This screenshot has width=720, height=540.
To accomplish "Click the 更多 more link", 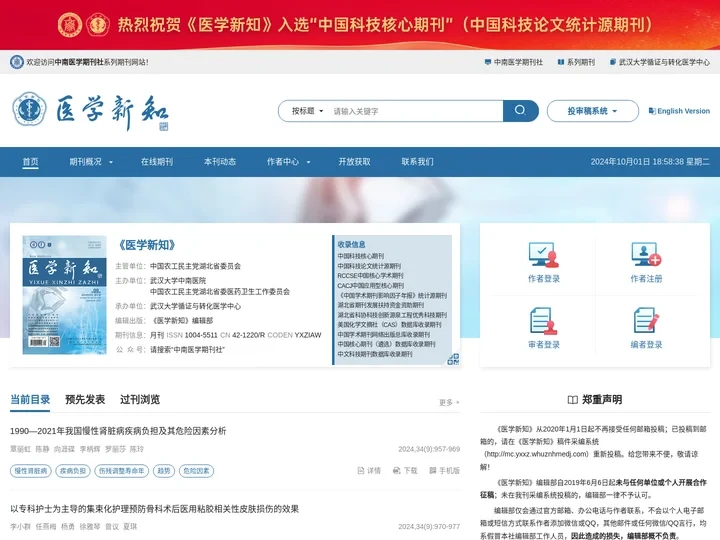I will point(449,402).
